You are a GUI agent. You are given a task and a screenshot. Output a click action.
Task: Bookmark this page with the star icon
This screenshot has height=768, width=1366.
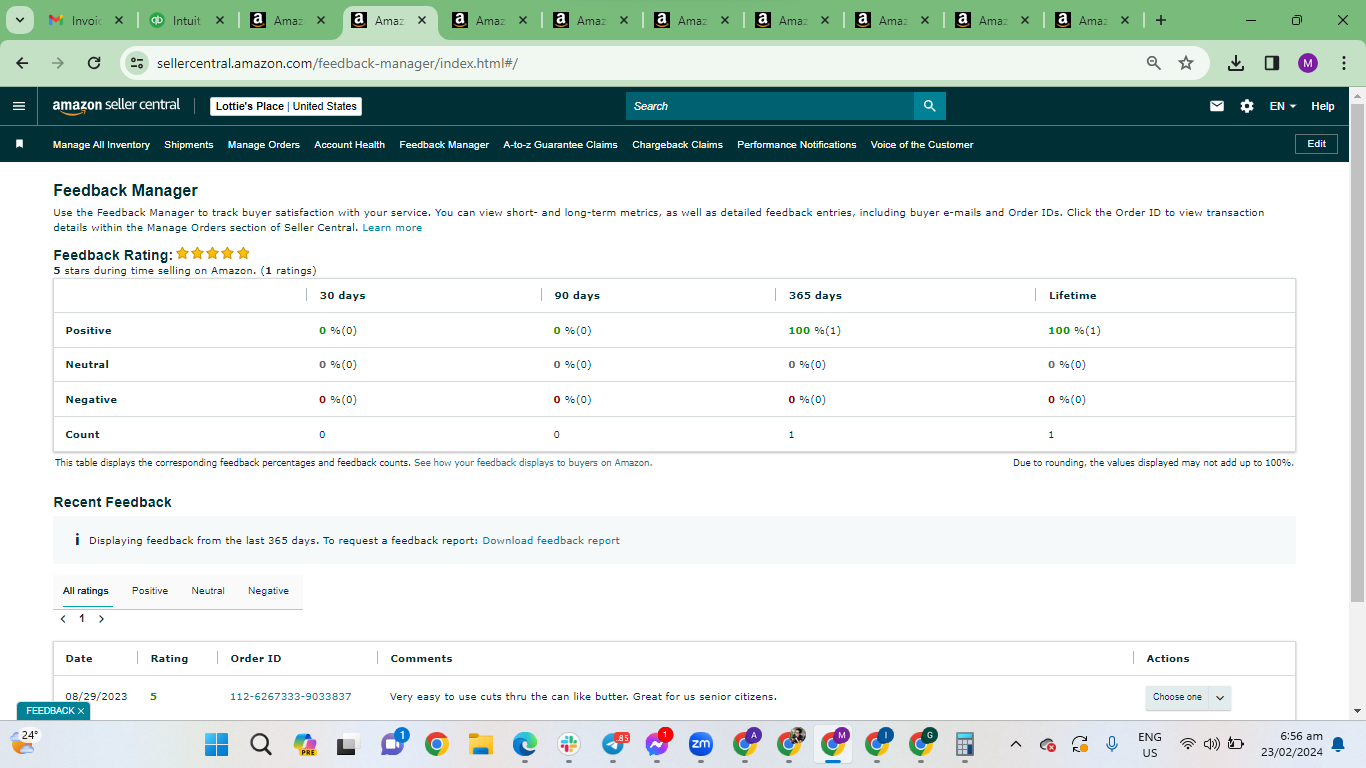pos(1186,63)
